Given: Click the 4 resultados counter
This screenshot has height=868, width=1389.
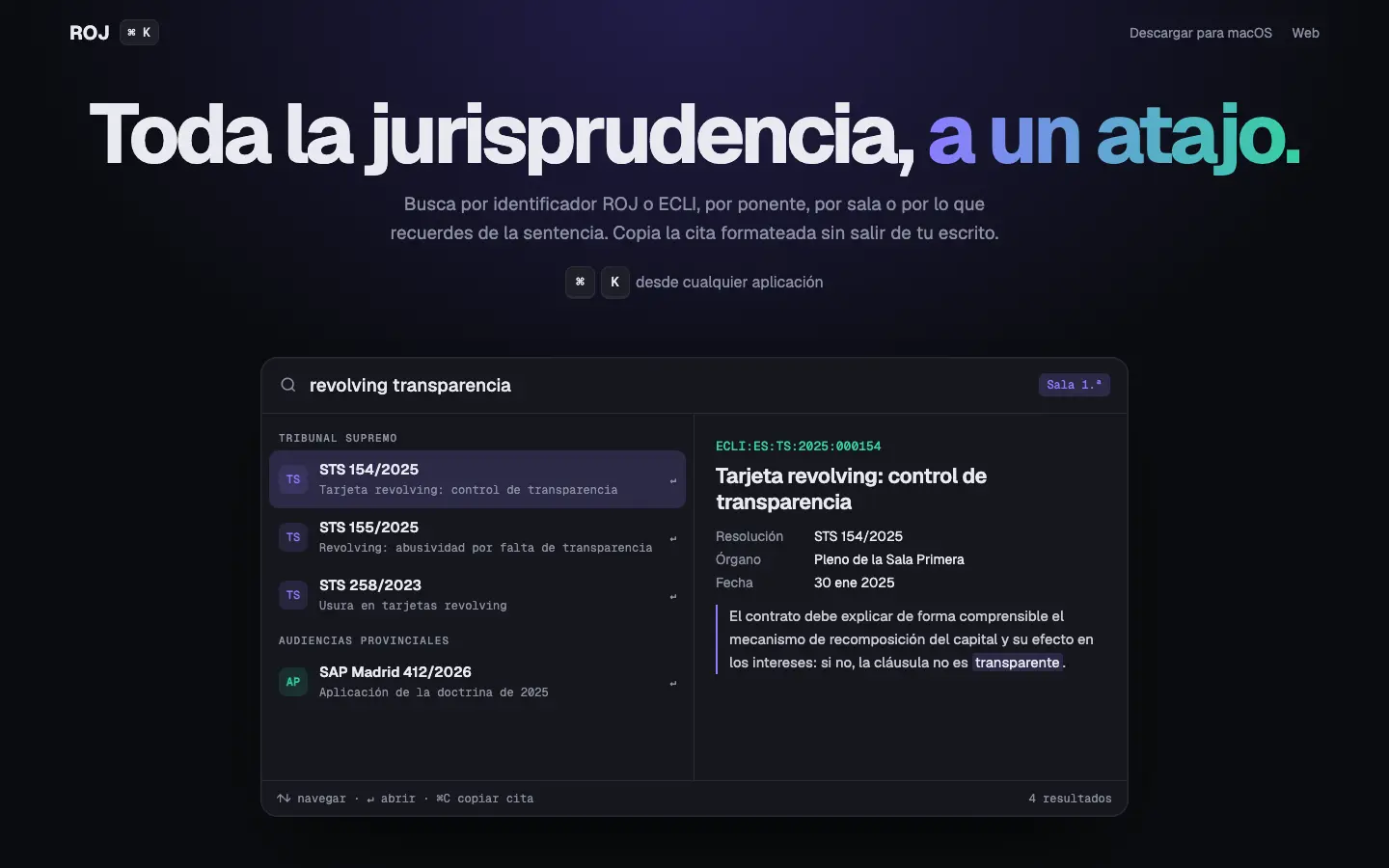Looking at the screenshot, I should (1070, 799).
